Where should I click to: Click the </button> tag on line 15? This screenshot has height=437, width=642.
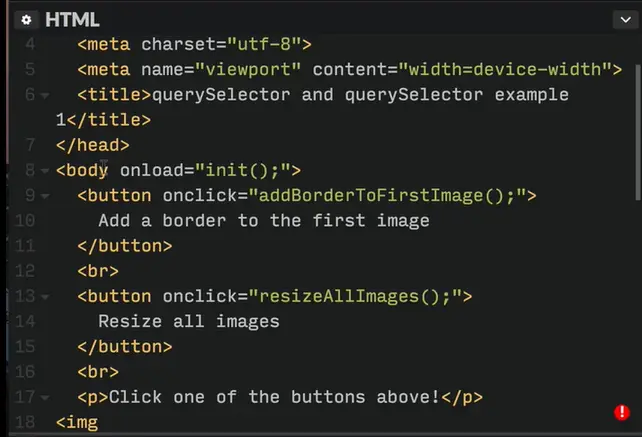coord(125,347)
